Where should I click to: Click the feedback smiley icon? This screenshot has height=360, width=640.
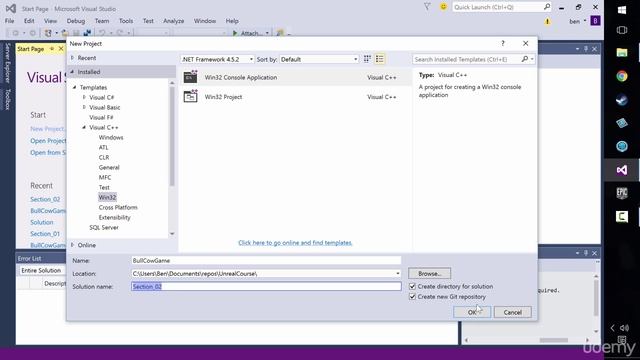443,7
